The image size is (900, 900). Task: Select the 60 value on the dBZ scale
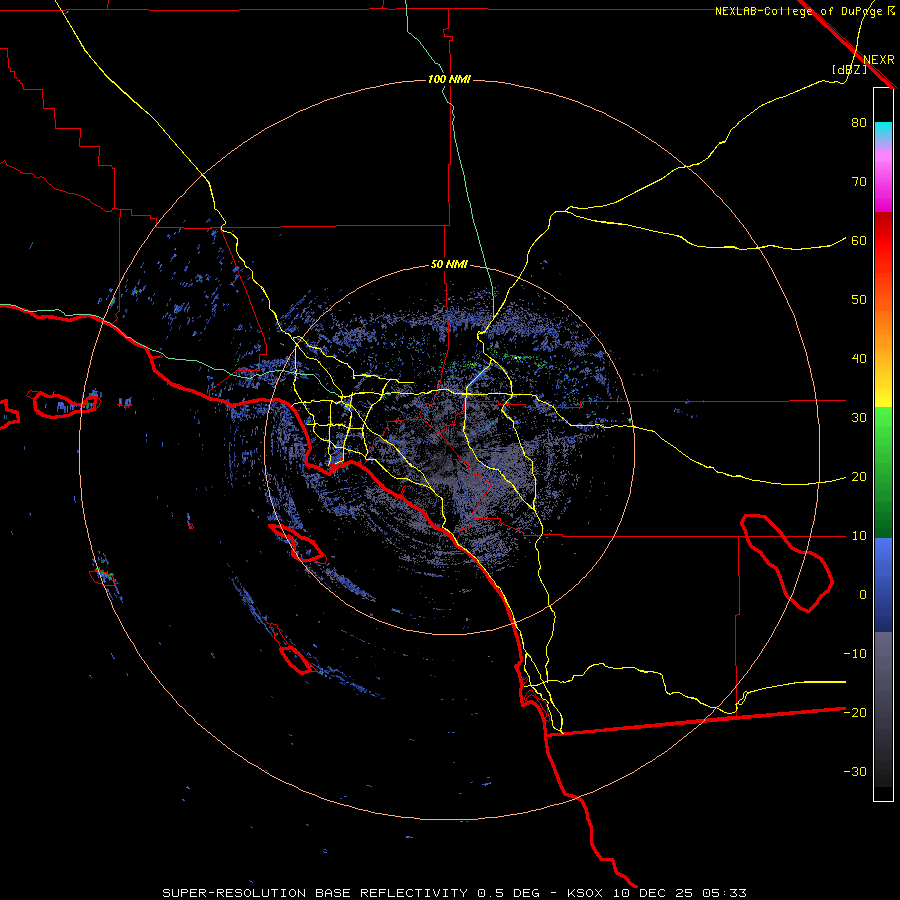(x=859, y=241)
